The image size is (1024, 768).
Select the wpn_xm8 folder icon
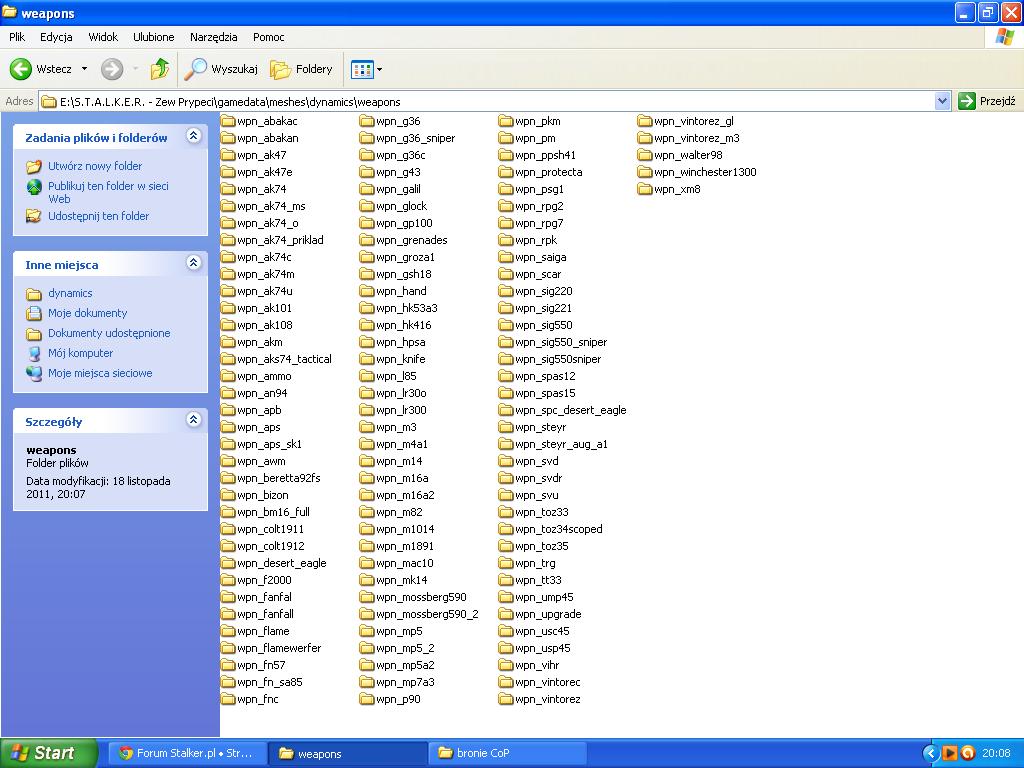(x=645, y=189)
